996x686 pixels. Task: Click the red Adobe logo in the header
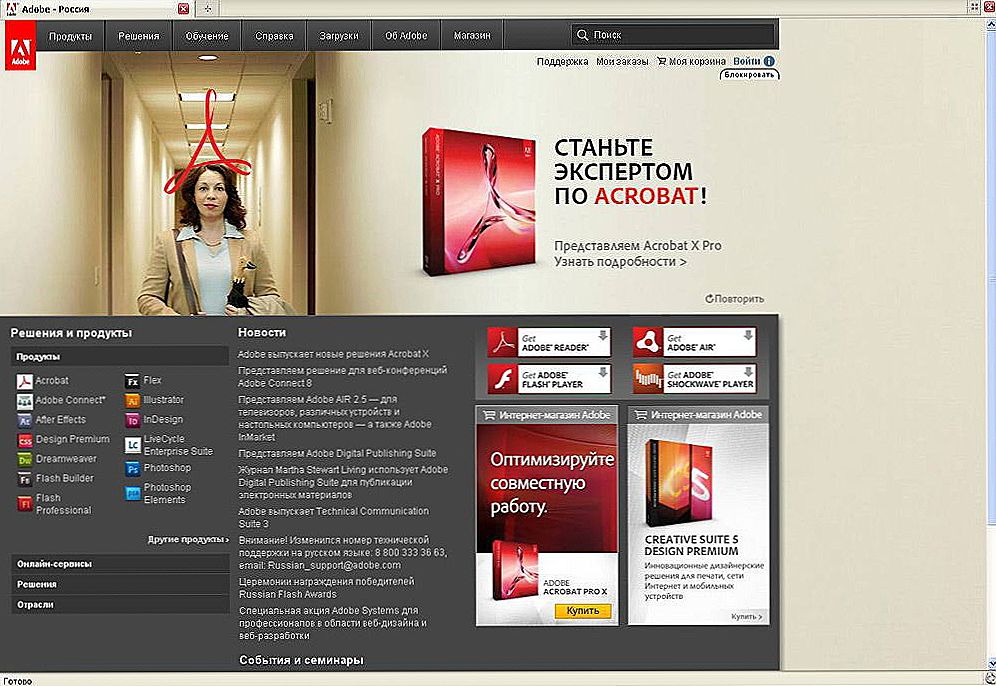20,45
